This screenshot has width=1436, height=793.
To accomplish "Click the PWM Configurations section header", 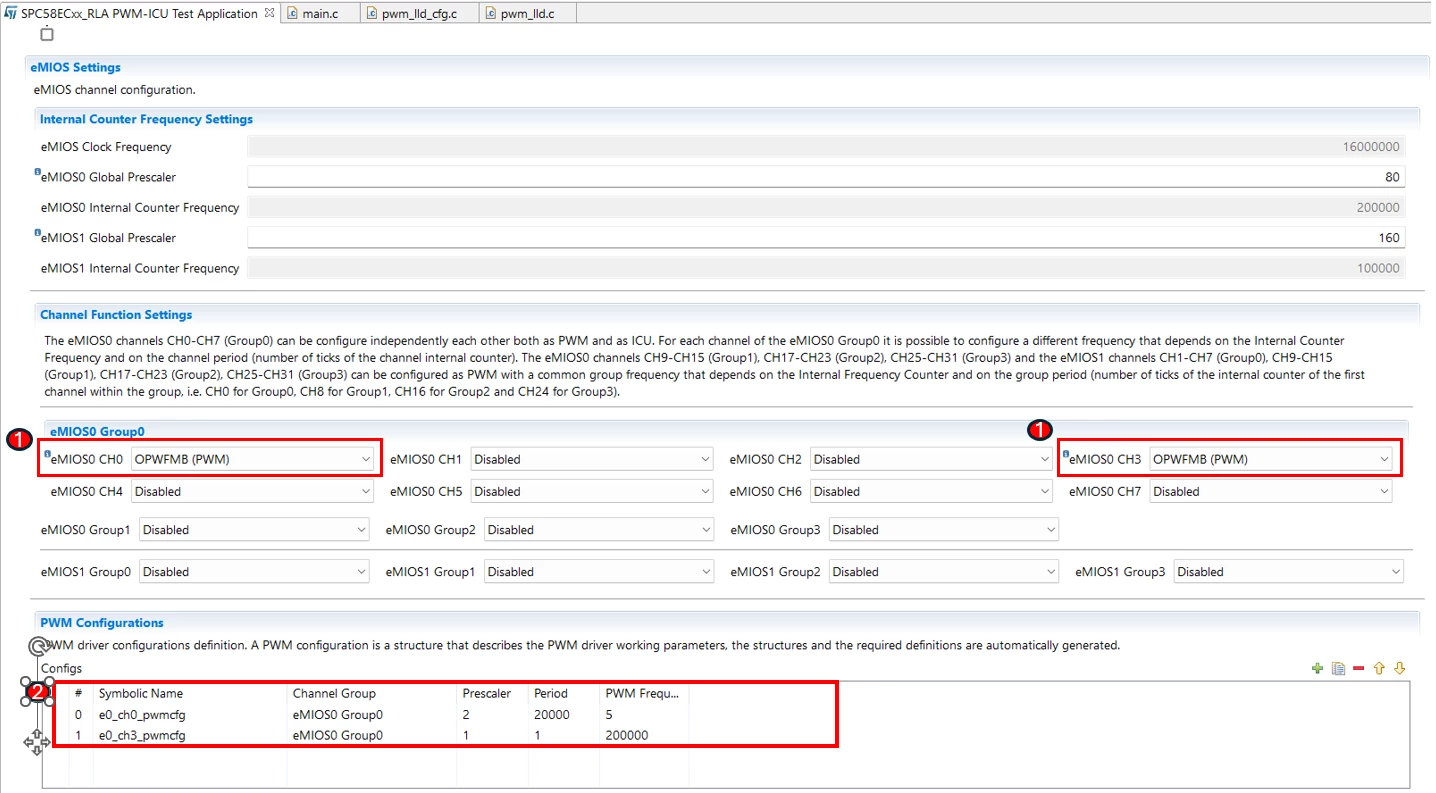I will pos(102,622).
